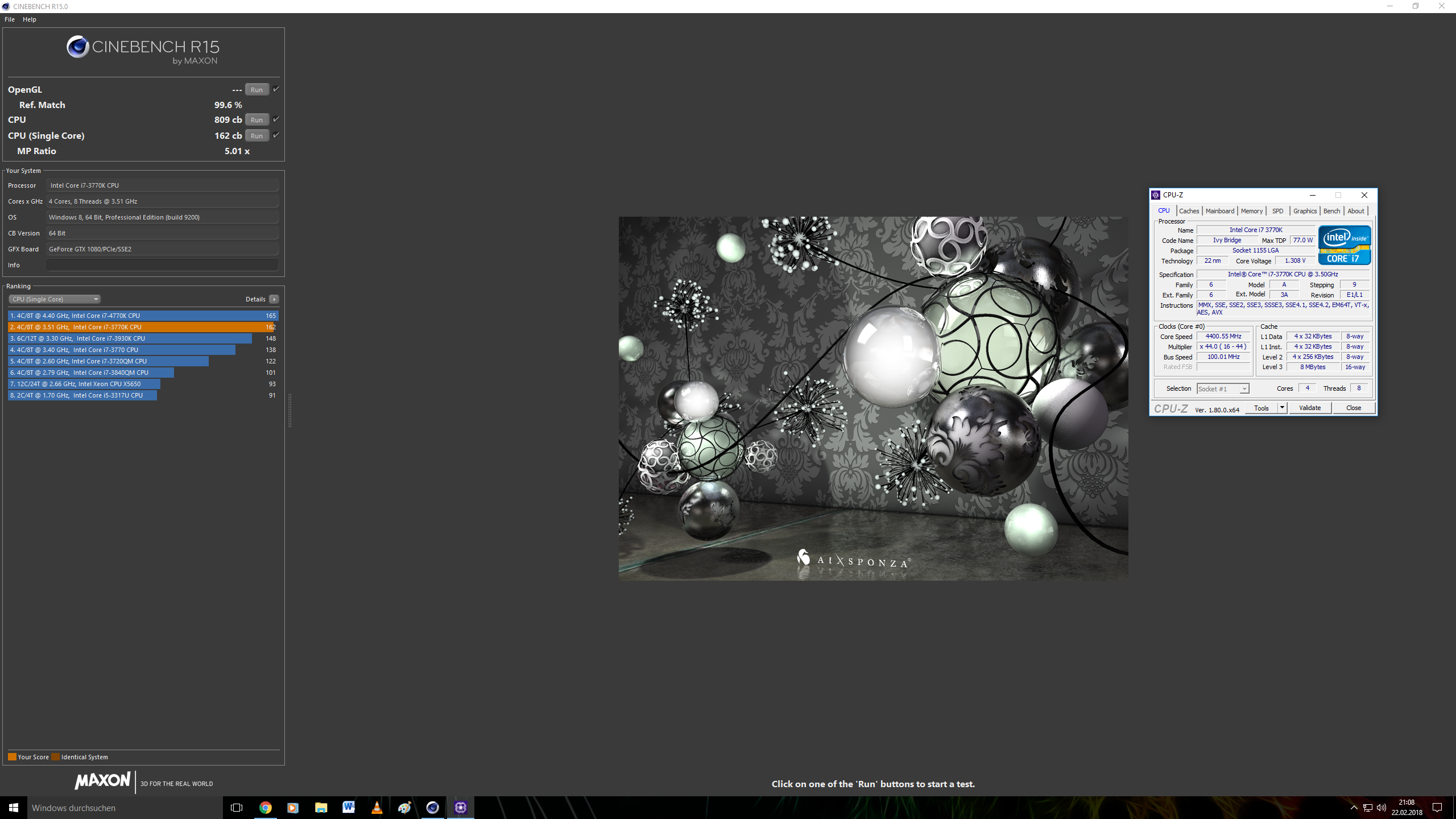Expand the Tools dropdown arrow in CPU-Z
The width and height of the screenshot is (1456, 819).
click(1282, 408)
